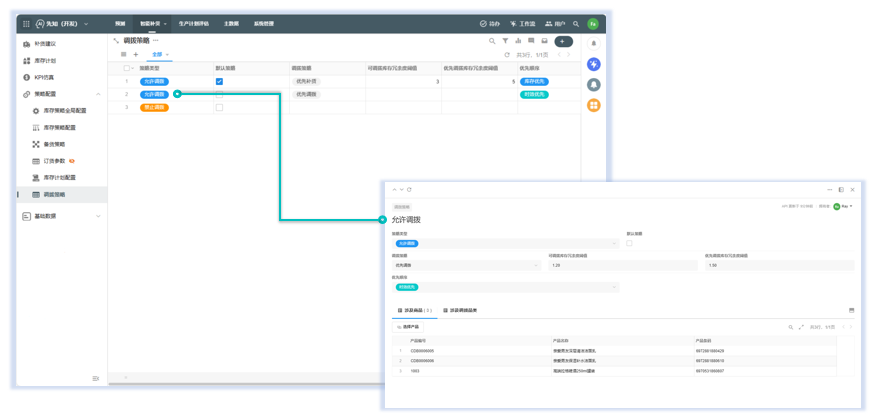The image size is (878, 420).
Task: Open the app launcher grid icon
Action: pos(26,24)
